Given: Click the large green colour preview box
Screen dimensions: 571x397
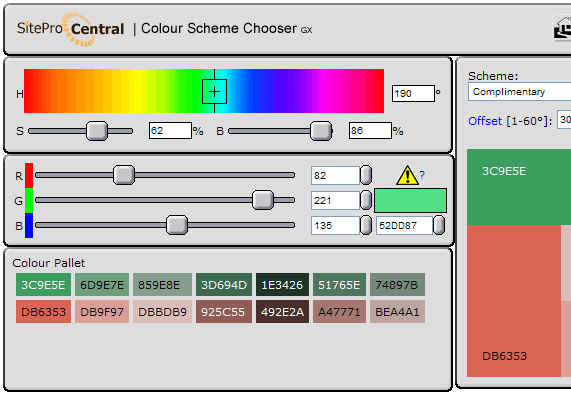Looking at the screenshot, I should pos(410,200).
